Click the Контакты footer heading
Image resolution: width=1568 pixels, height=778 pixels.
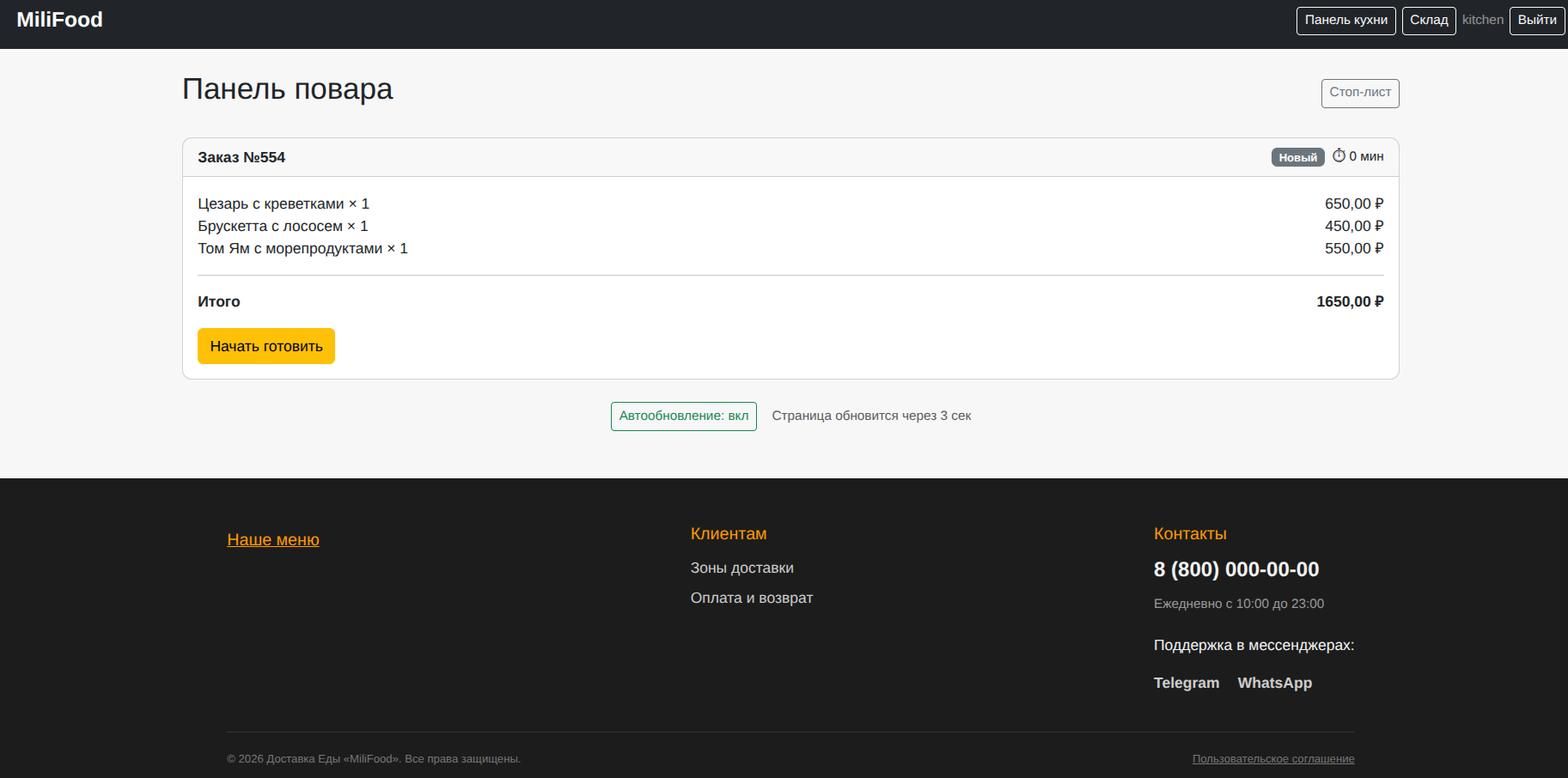pyautogui.click(x=1190, y=533)
